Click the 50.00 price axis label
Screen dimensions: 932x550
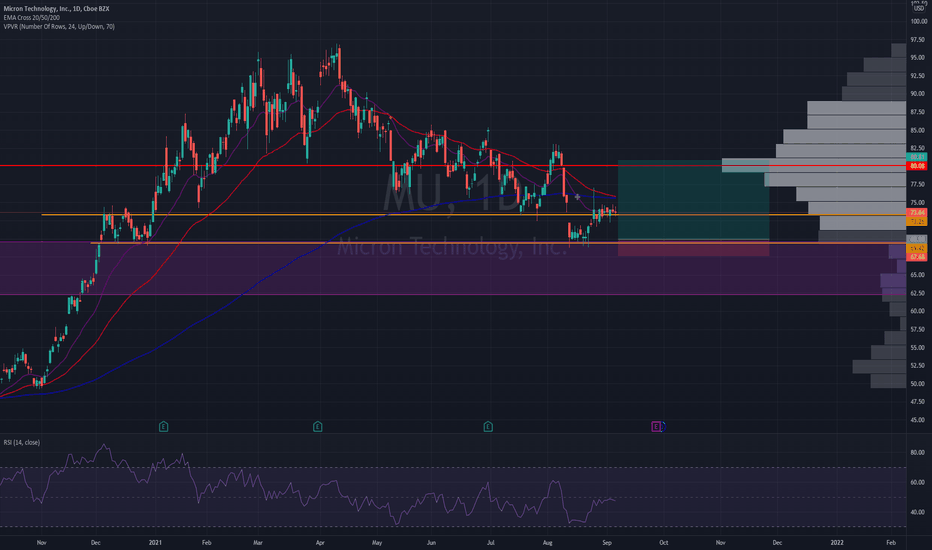(917, 384)
